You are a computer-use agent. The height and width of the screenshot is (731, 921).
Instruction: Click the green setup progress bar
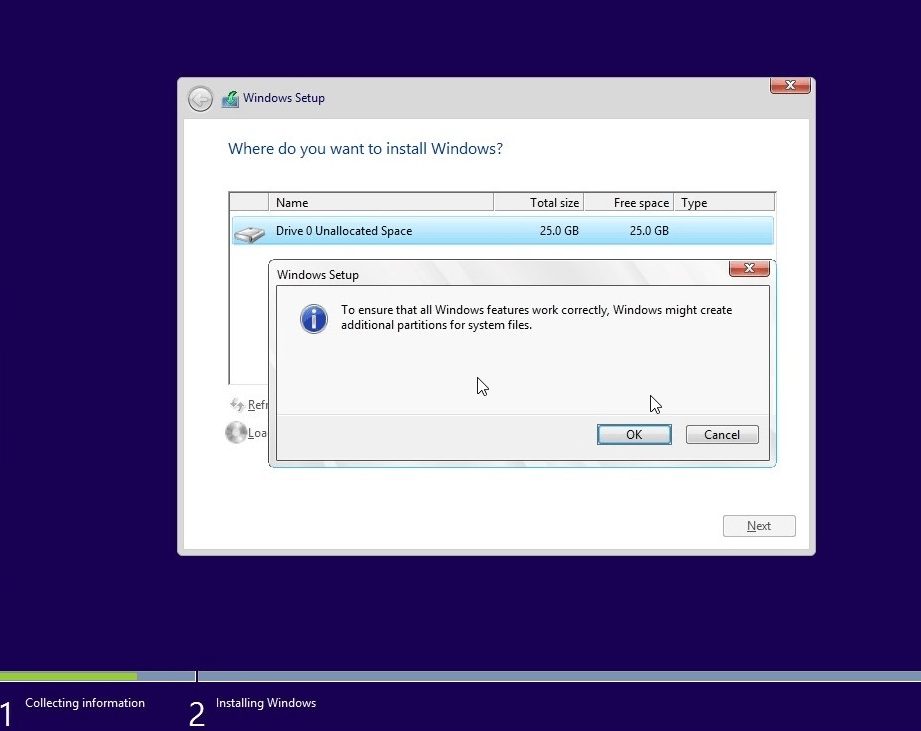point(69,676)
